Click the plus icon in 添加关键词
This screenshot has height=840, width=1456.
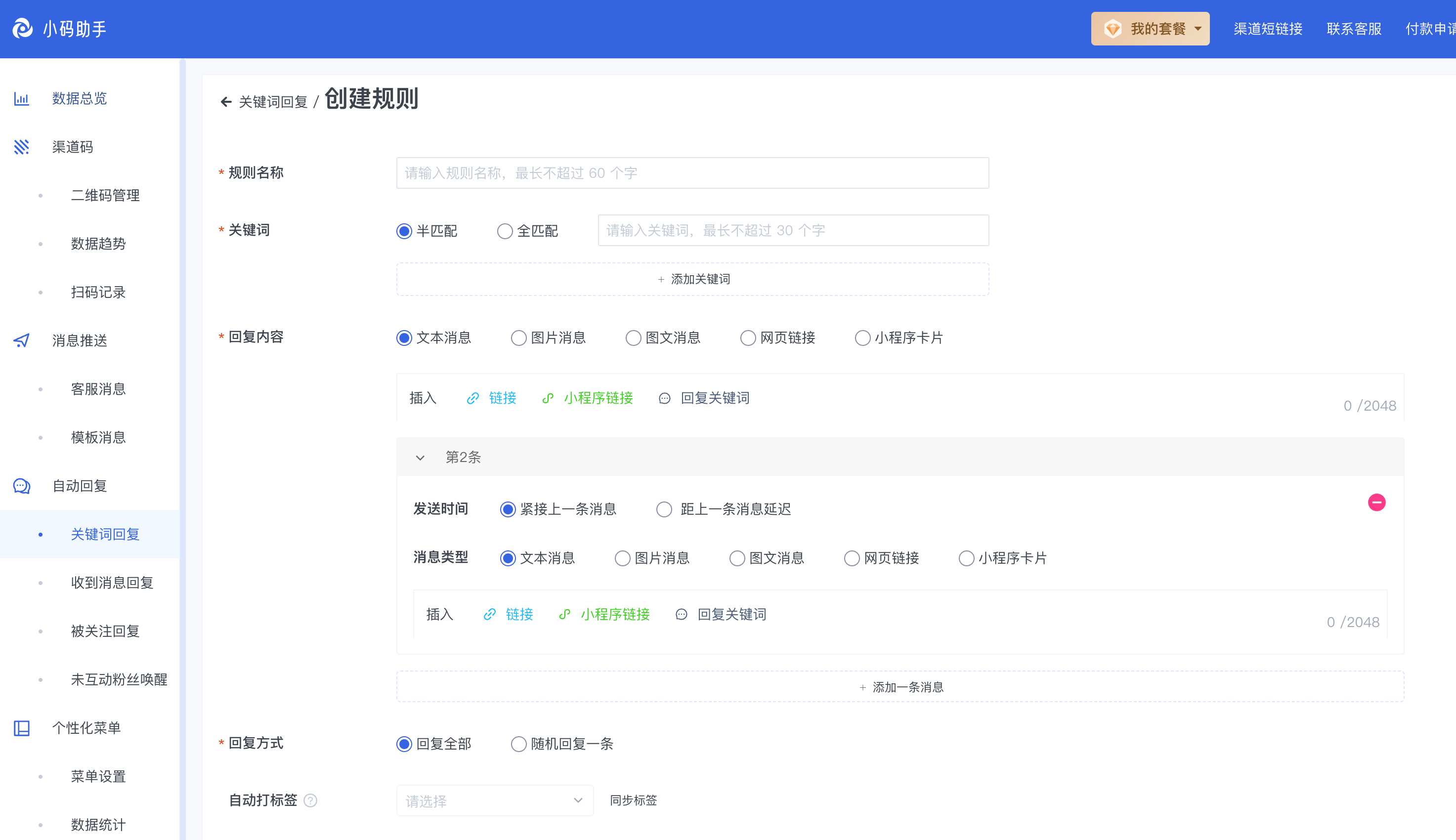tap(661, 279)
